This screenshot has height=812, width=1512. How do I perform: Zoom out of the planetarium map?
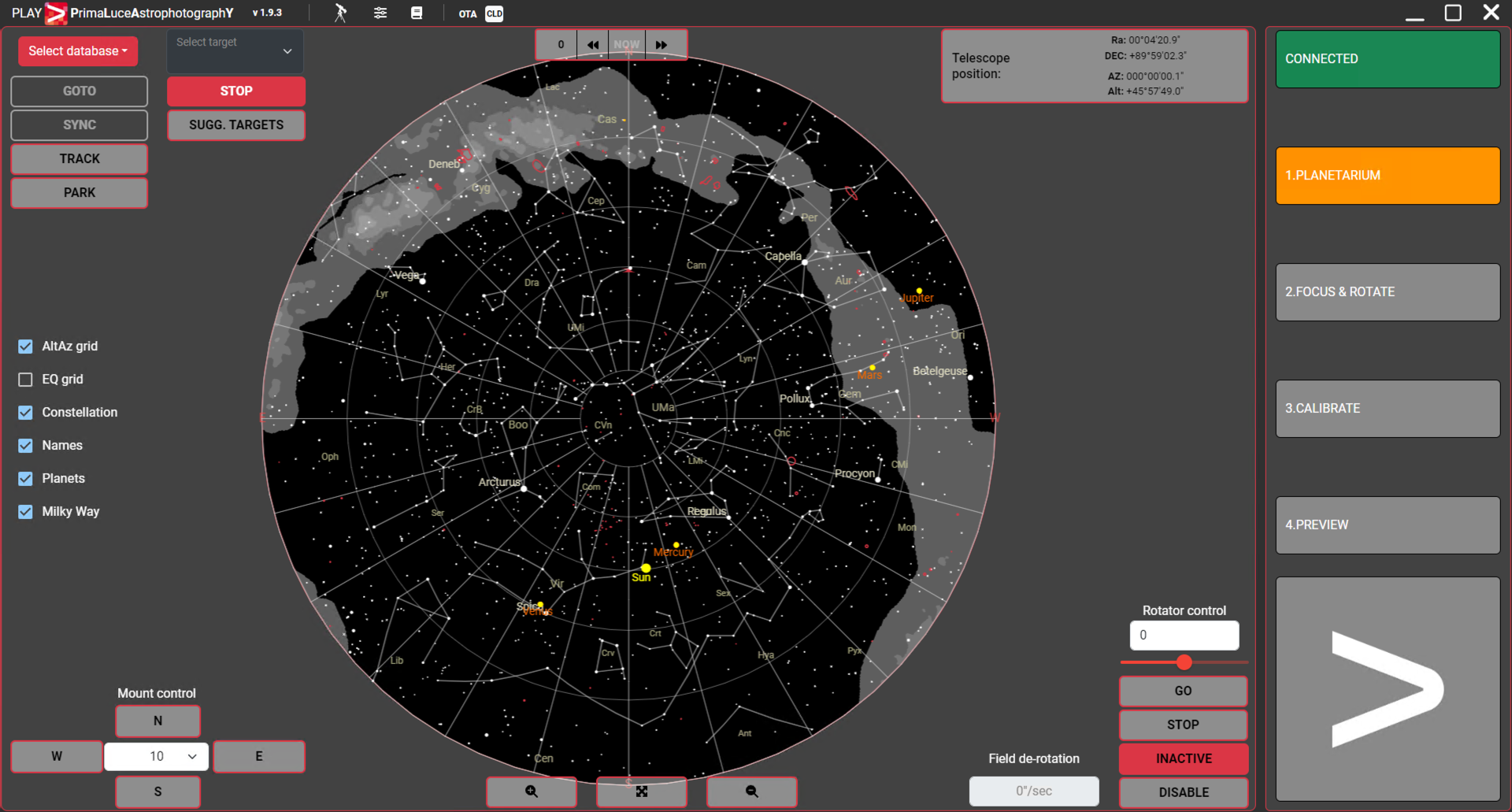click(x=752, y=792)
